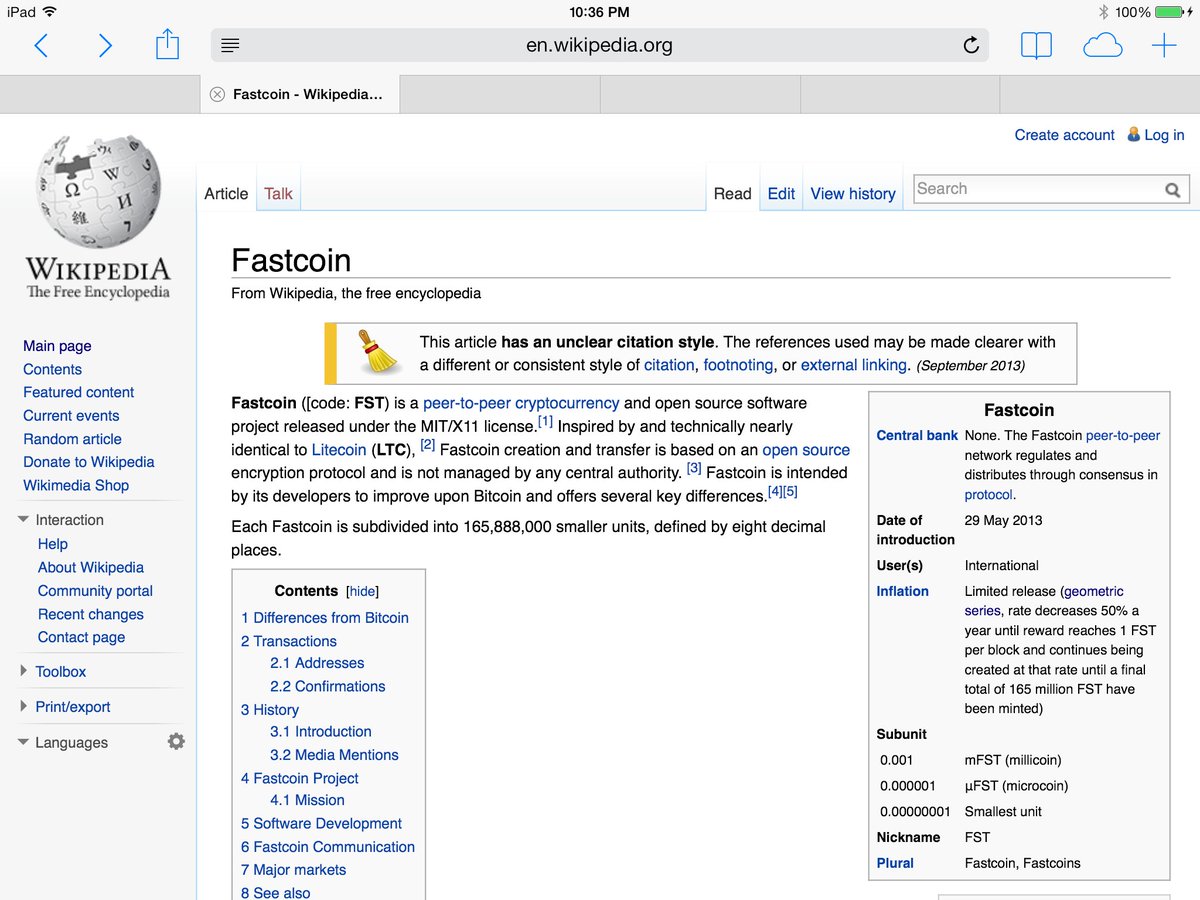Jump to 5 Software Development section
Screen dimensions: 1200x900
[x=321, y=824]
